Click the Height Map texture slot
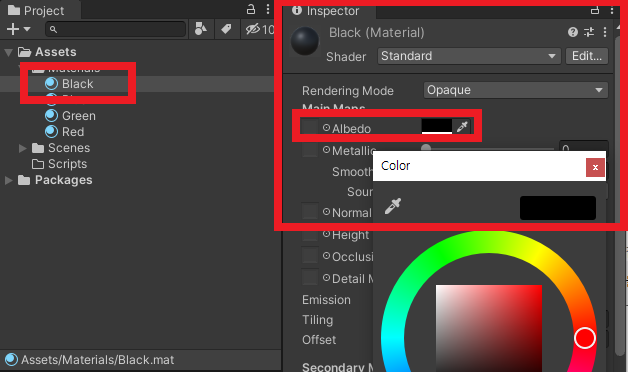This screenshot has height=372, width=628. point(310,234)
